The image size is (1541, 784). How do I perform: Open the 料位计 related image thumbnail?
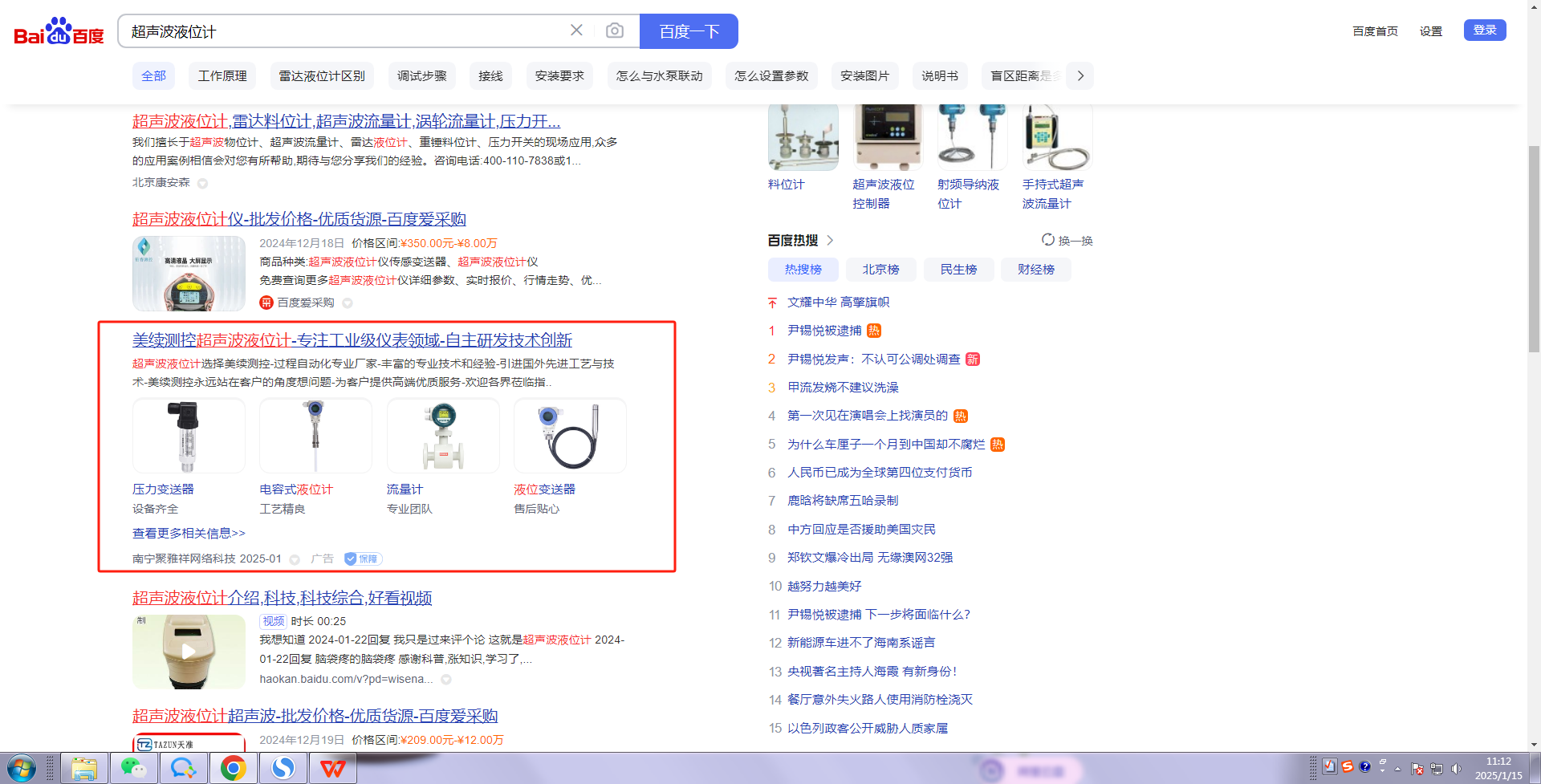tap(803, 136)
